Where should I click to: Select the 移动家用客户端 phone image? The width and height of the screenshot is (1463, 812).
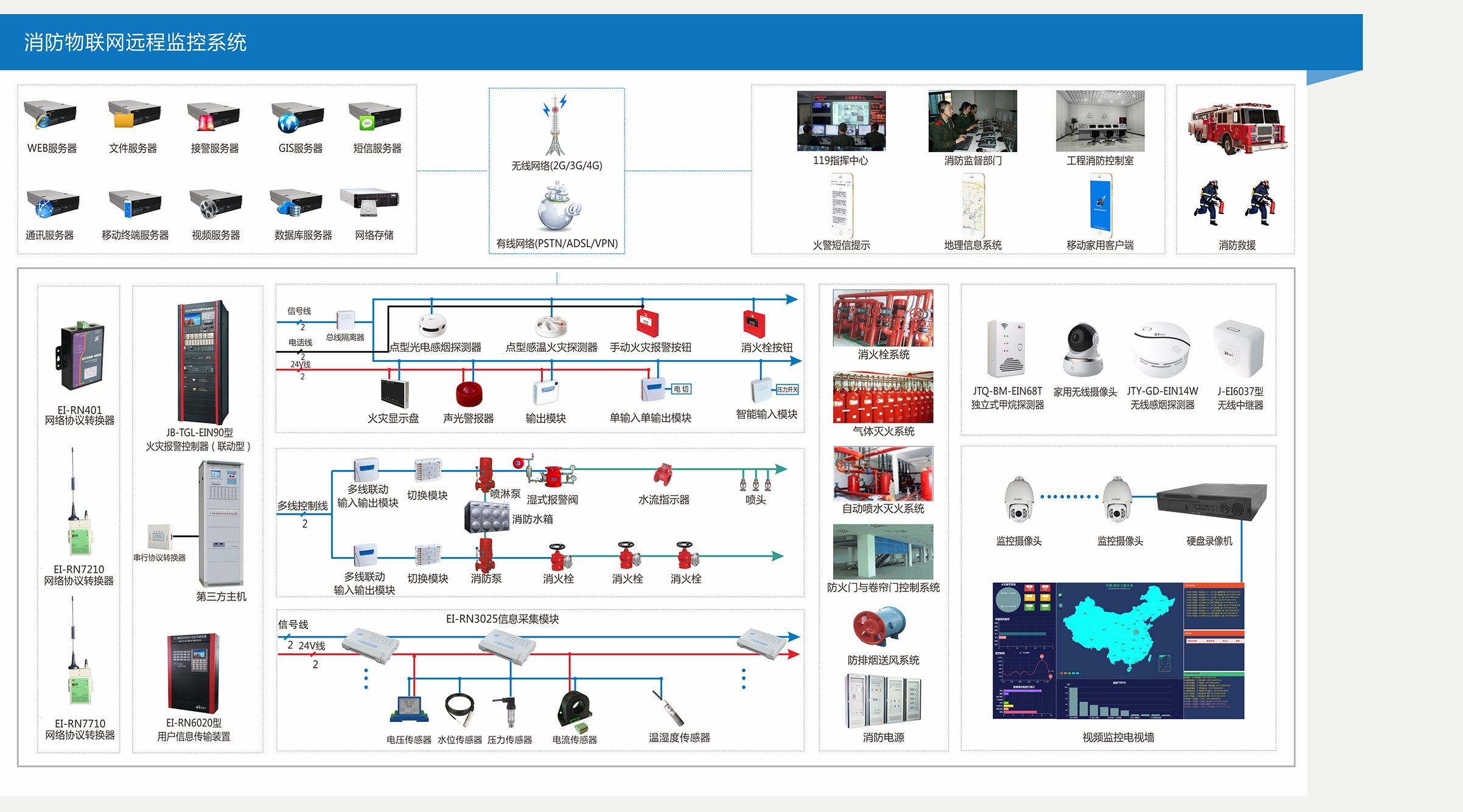pyautogui.click(x=1100, y=205)
